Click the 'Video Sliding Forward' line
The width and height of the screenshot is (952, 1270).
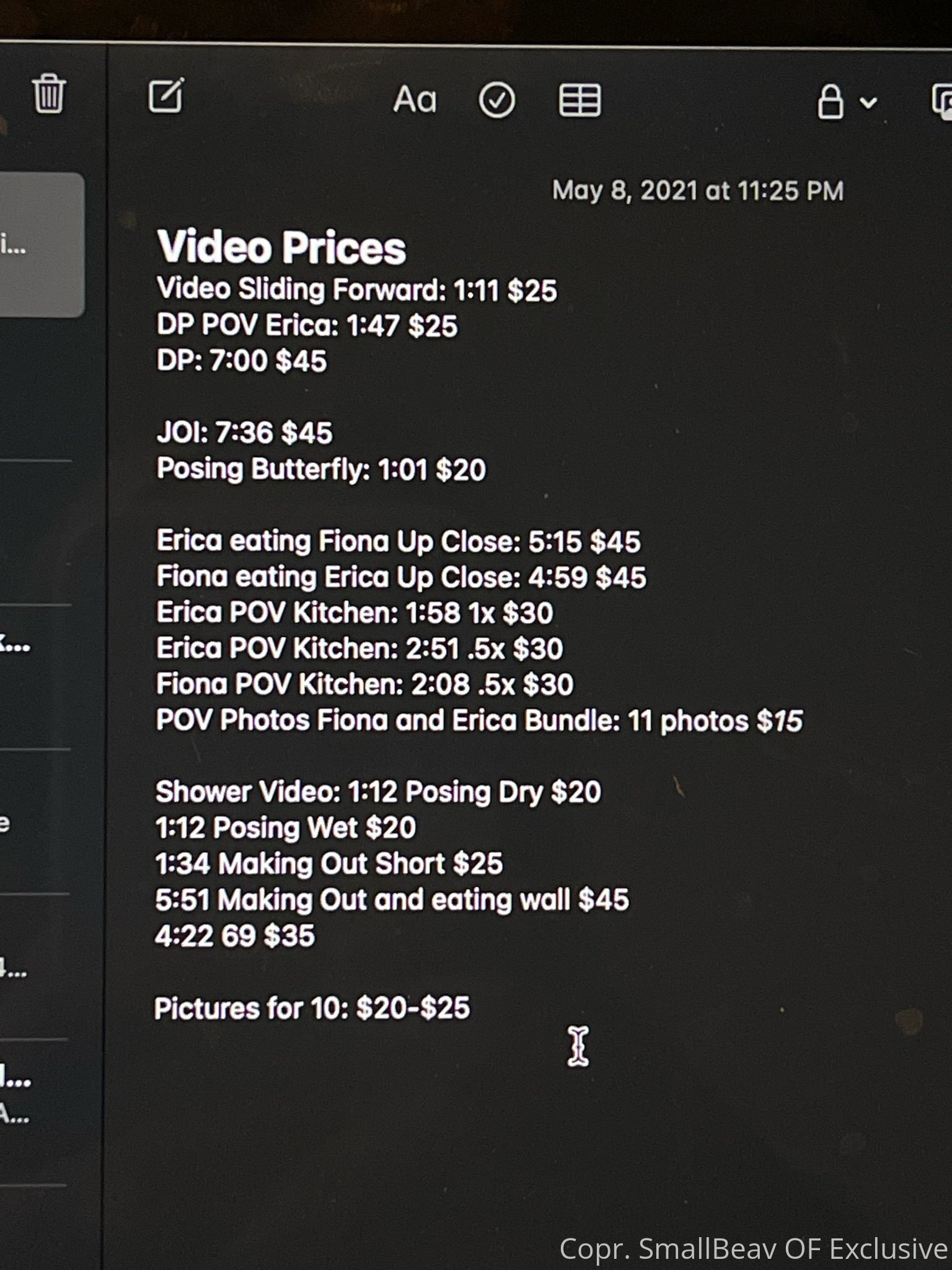[x=356, y=290]
